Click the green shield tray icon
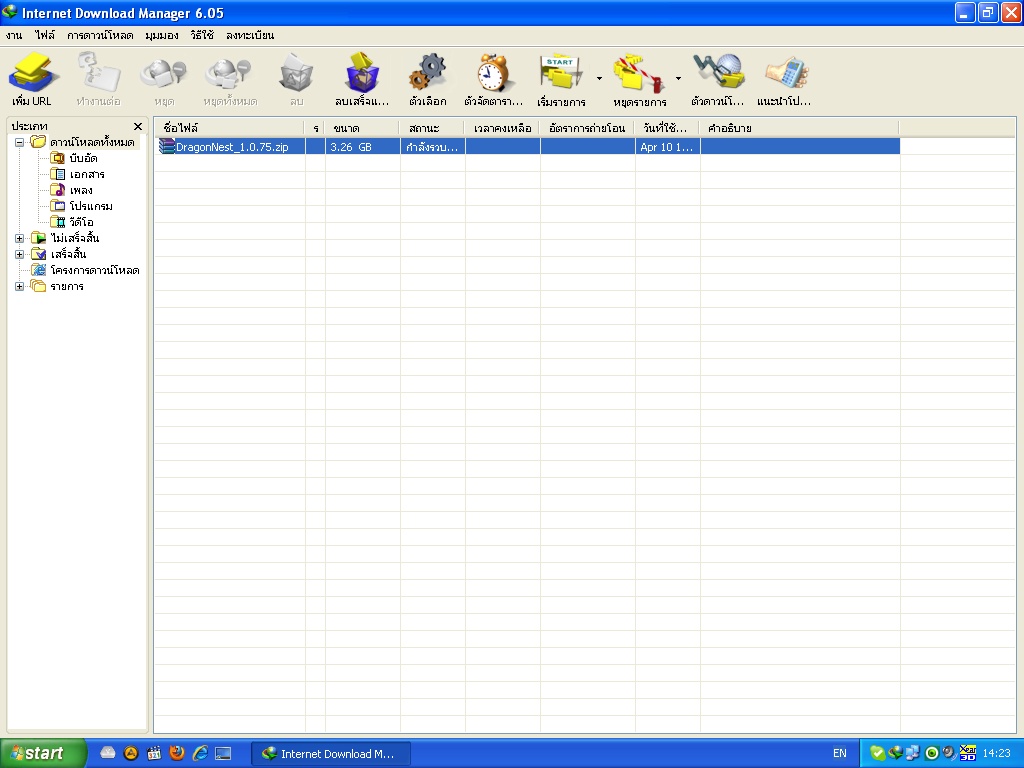Screen dimensions: 1024x768 click(x=878, y=754)
